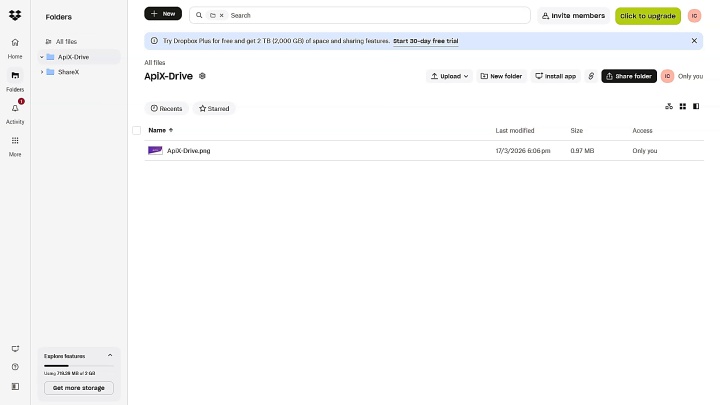This screenshot has height=405, width=720.
Task: Sort by Last modified column
Action: point(515,130)
